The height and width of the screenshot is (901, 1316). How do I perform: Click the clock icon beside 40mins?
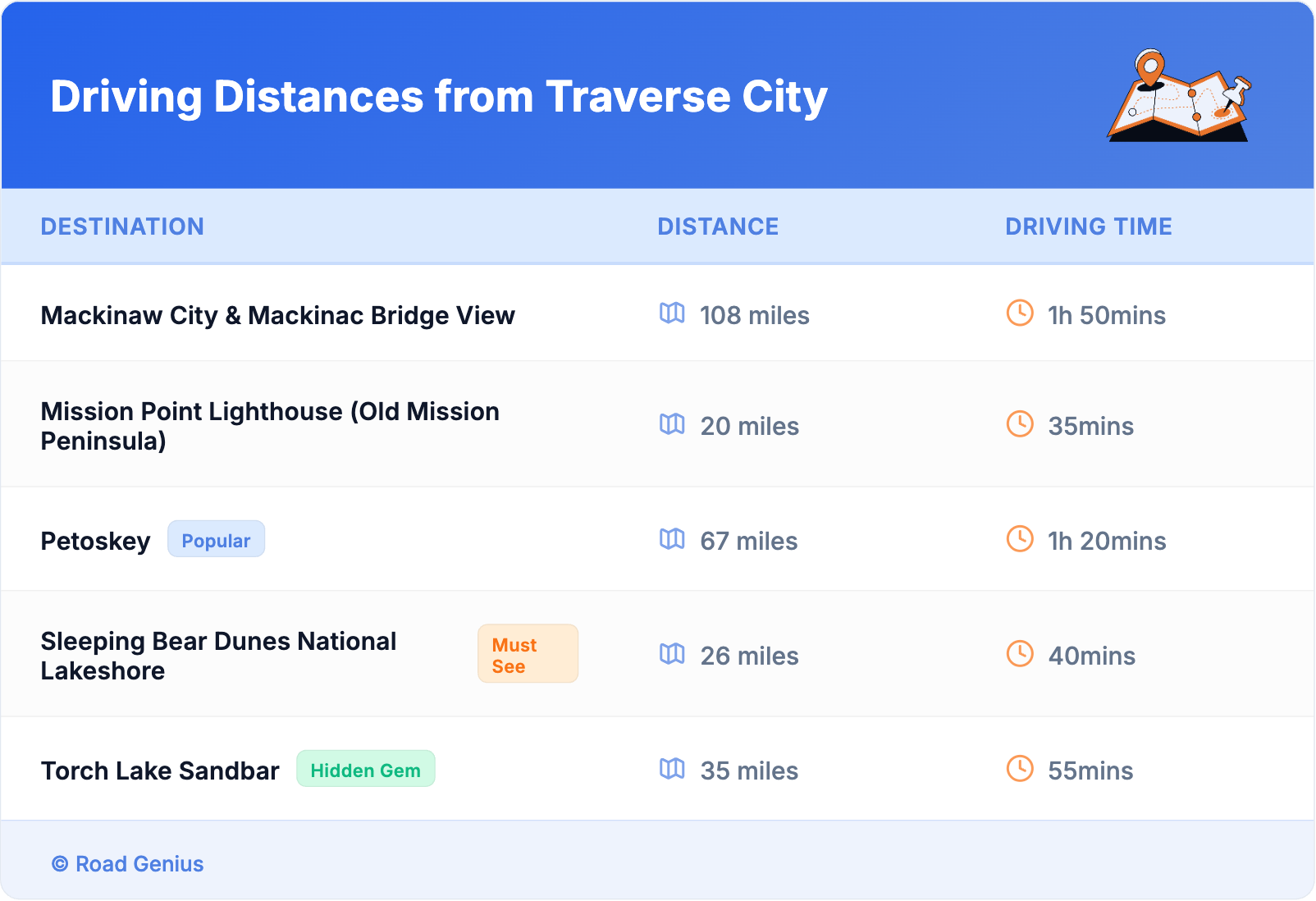tap(1020, 653)
